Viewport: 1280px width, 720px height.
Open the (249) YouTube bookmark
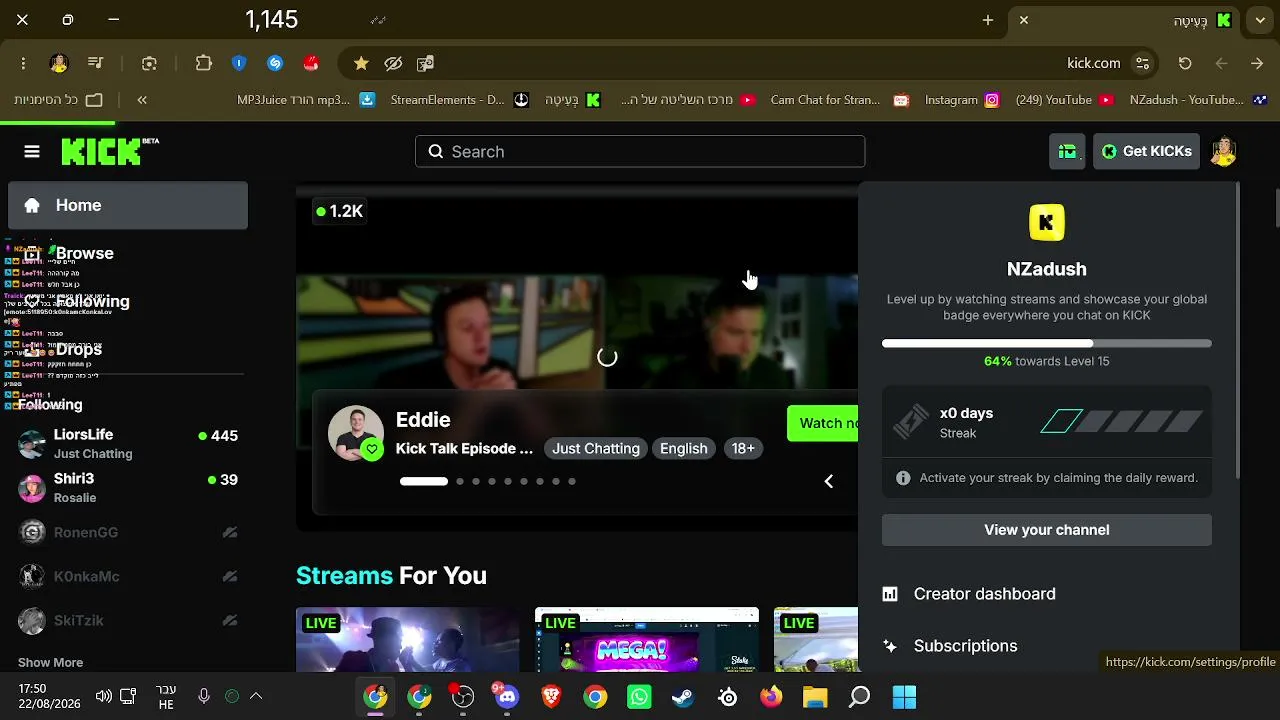click(x=1064, y=100)
